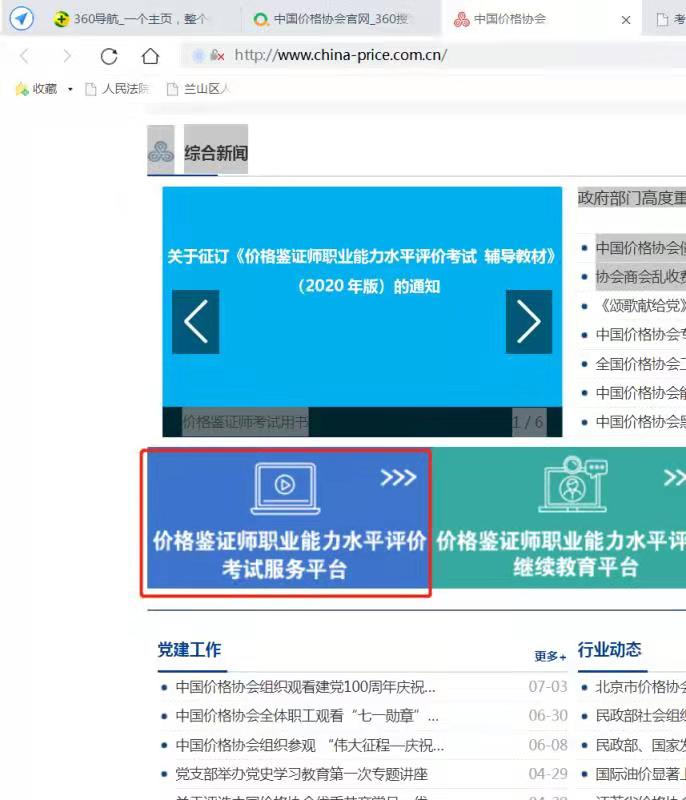Image resolution: width=686 pixels, height=800 pixels.
Task: Open the 兰山区 bookmark
Action: (198, 89)
